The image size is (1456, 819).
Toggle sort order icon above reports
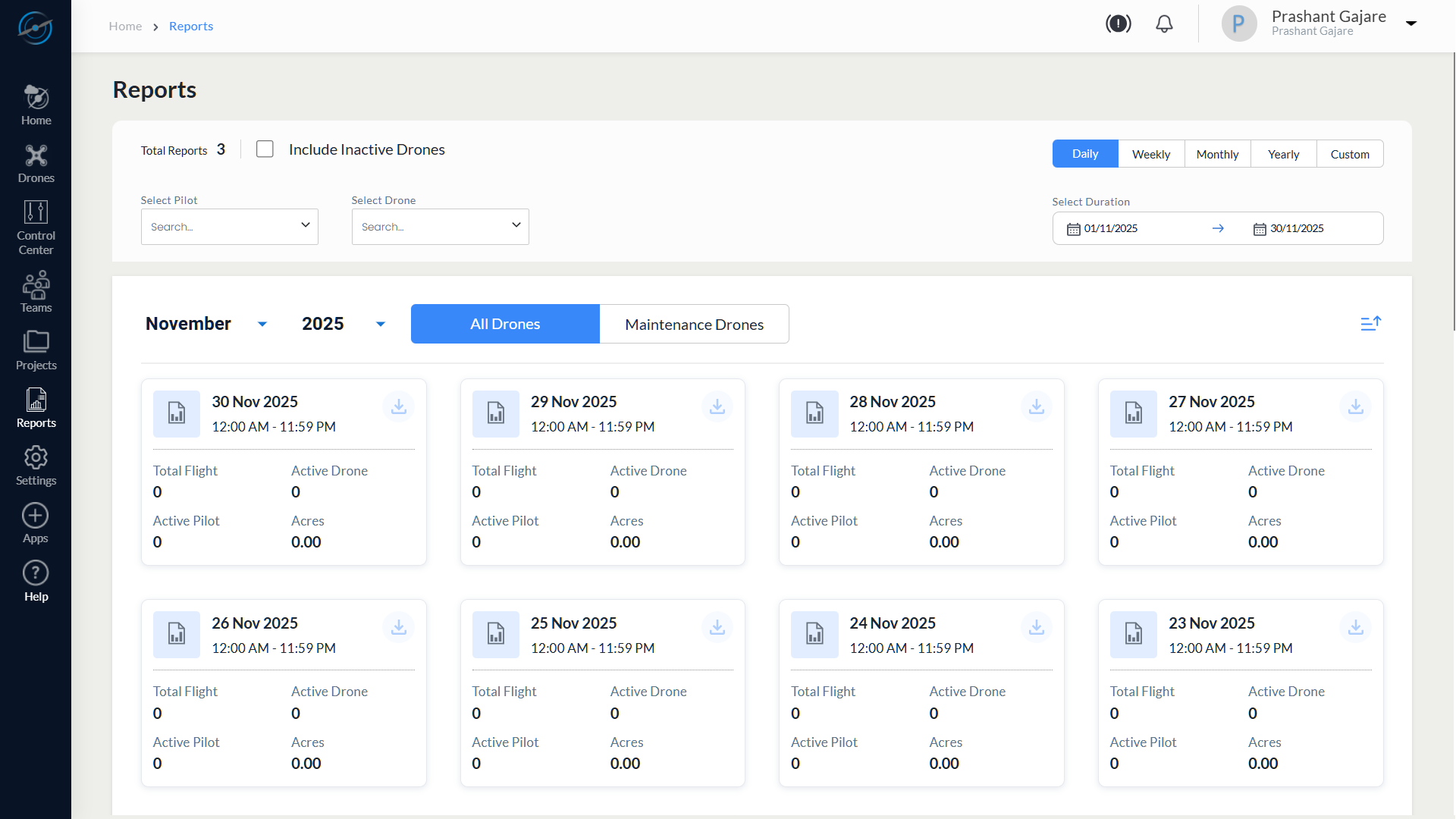coord(1370,324)
